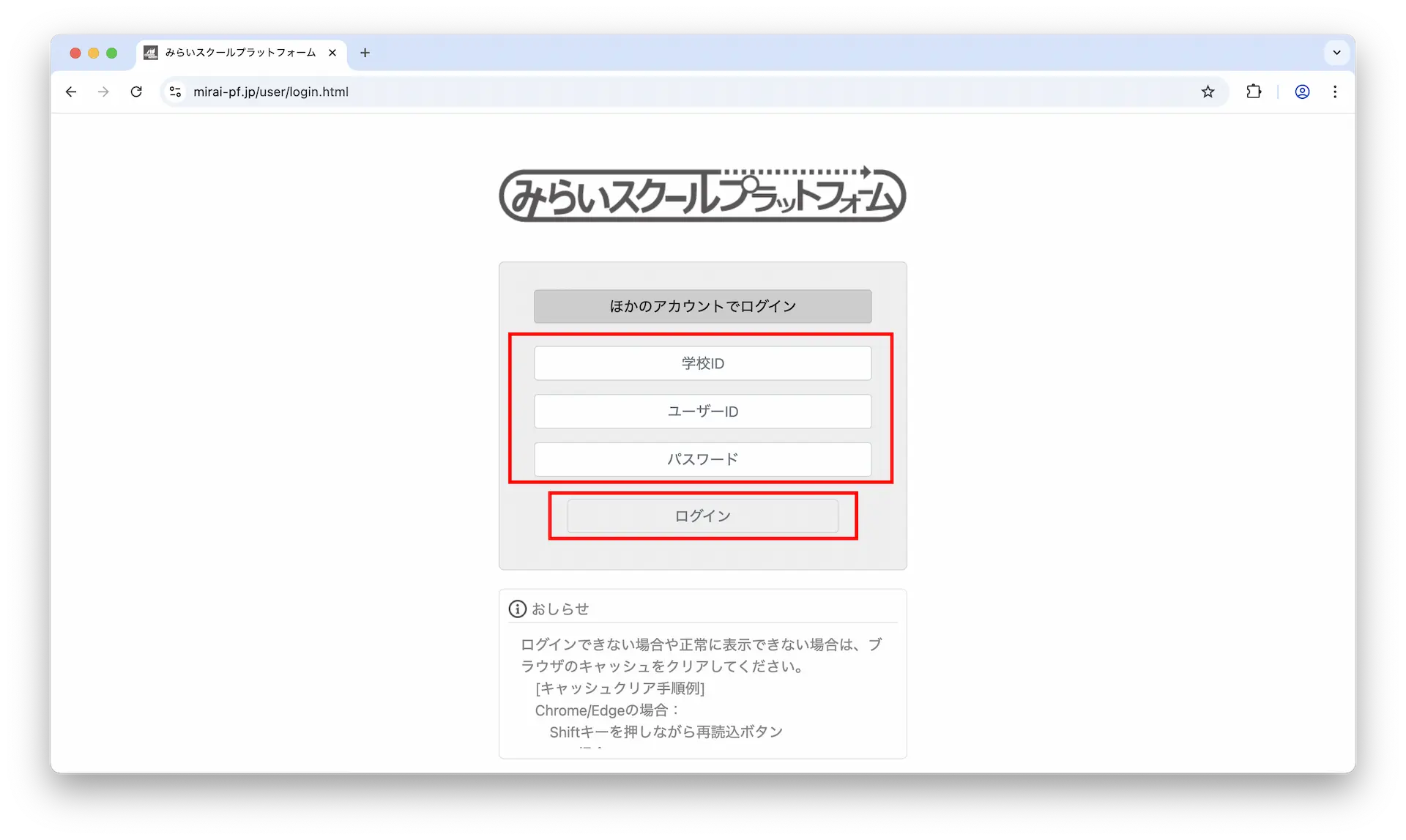Click the おしらせ info icon
Viewport: 1406px width, 840px height.
point(518,609)
